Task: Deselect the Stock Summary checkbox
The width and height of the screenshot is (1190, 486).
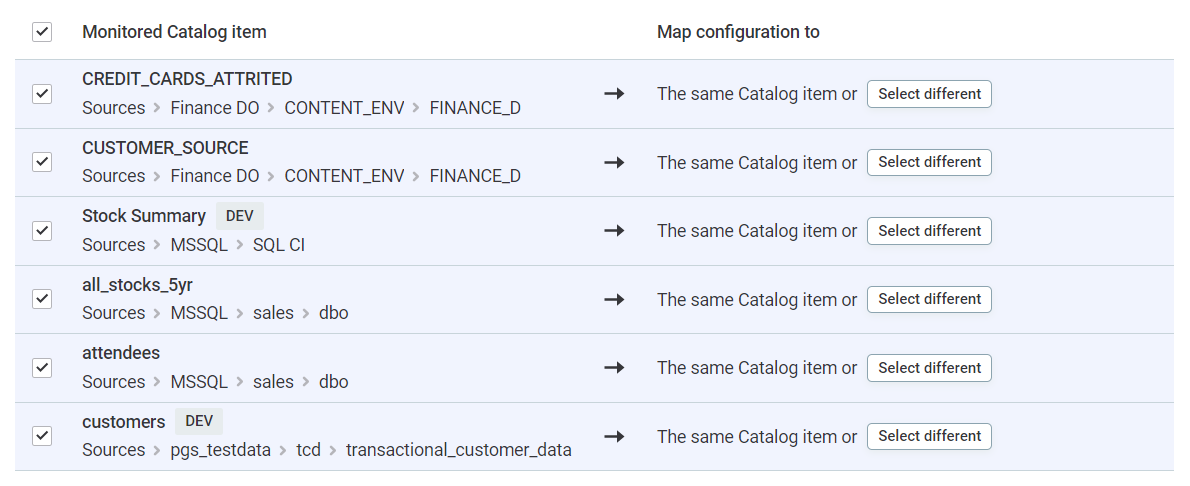Action: (42, 231)
